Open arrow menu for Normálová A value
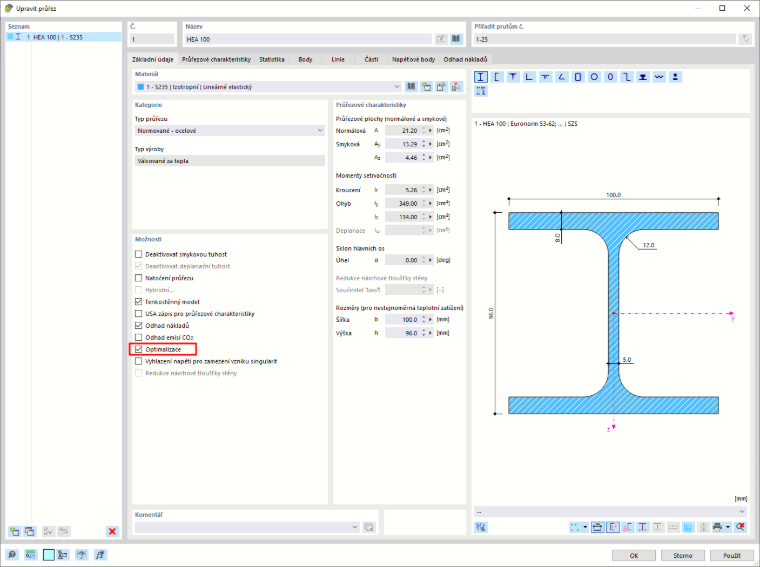Viewport: 760px width, 567px height. (x=430, y=130)
